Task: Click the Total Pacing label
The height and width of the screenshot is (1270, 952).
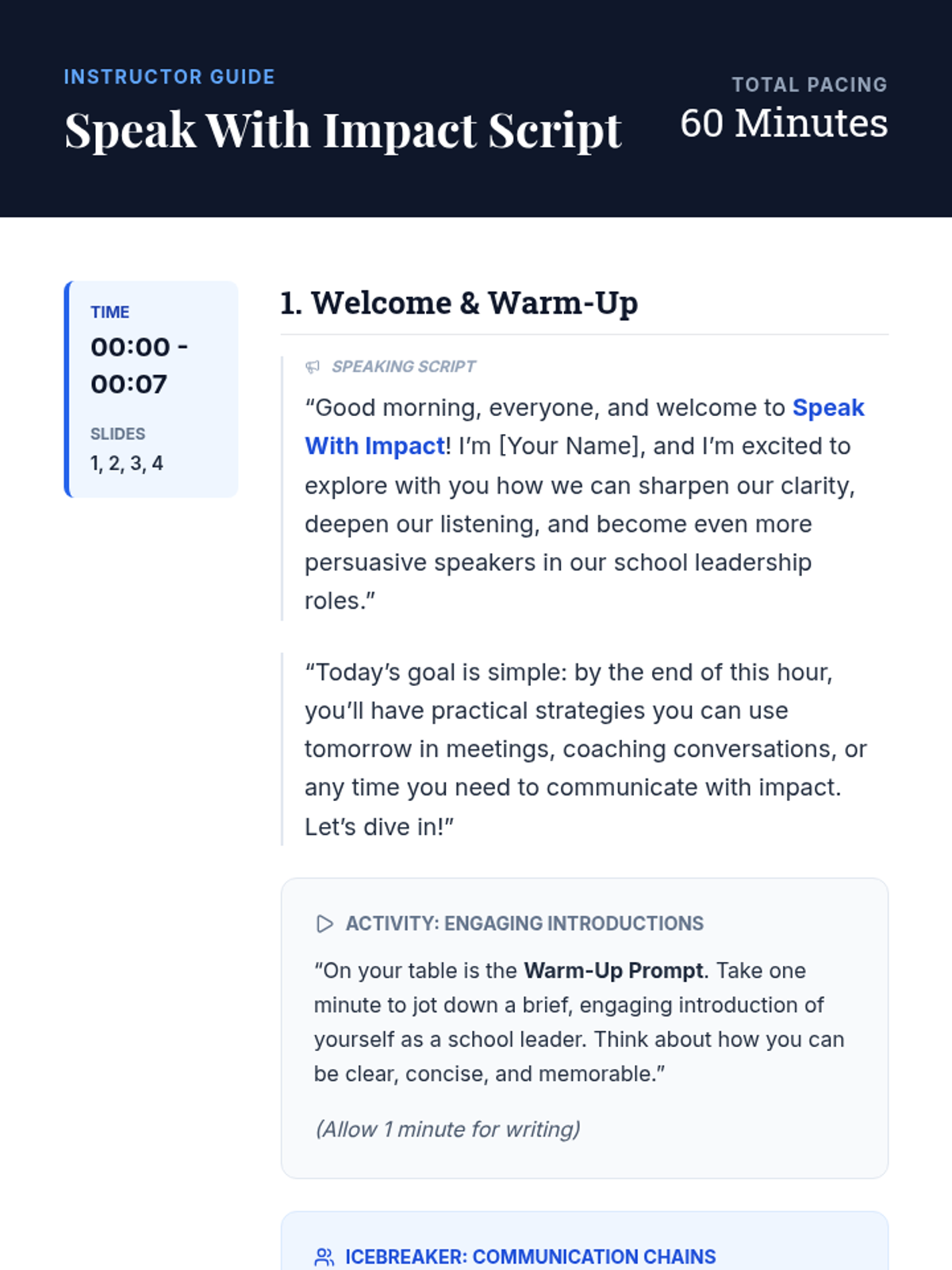Action: coord(808,85)
